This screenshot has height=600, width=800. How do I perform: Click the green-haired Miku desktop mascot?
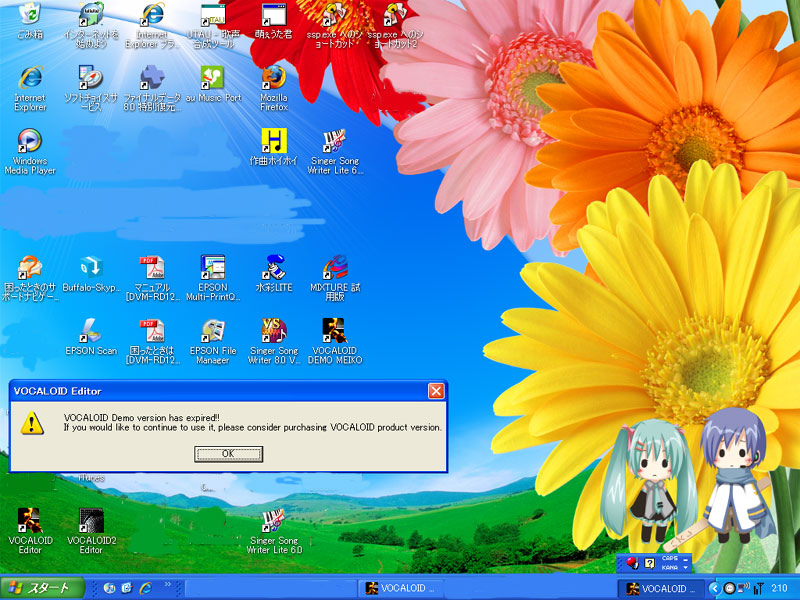tap(649, 483)
